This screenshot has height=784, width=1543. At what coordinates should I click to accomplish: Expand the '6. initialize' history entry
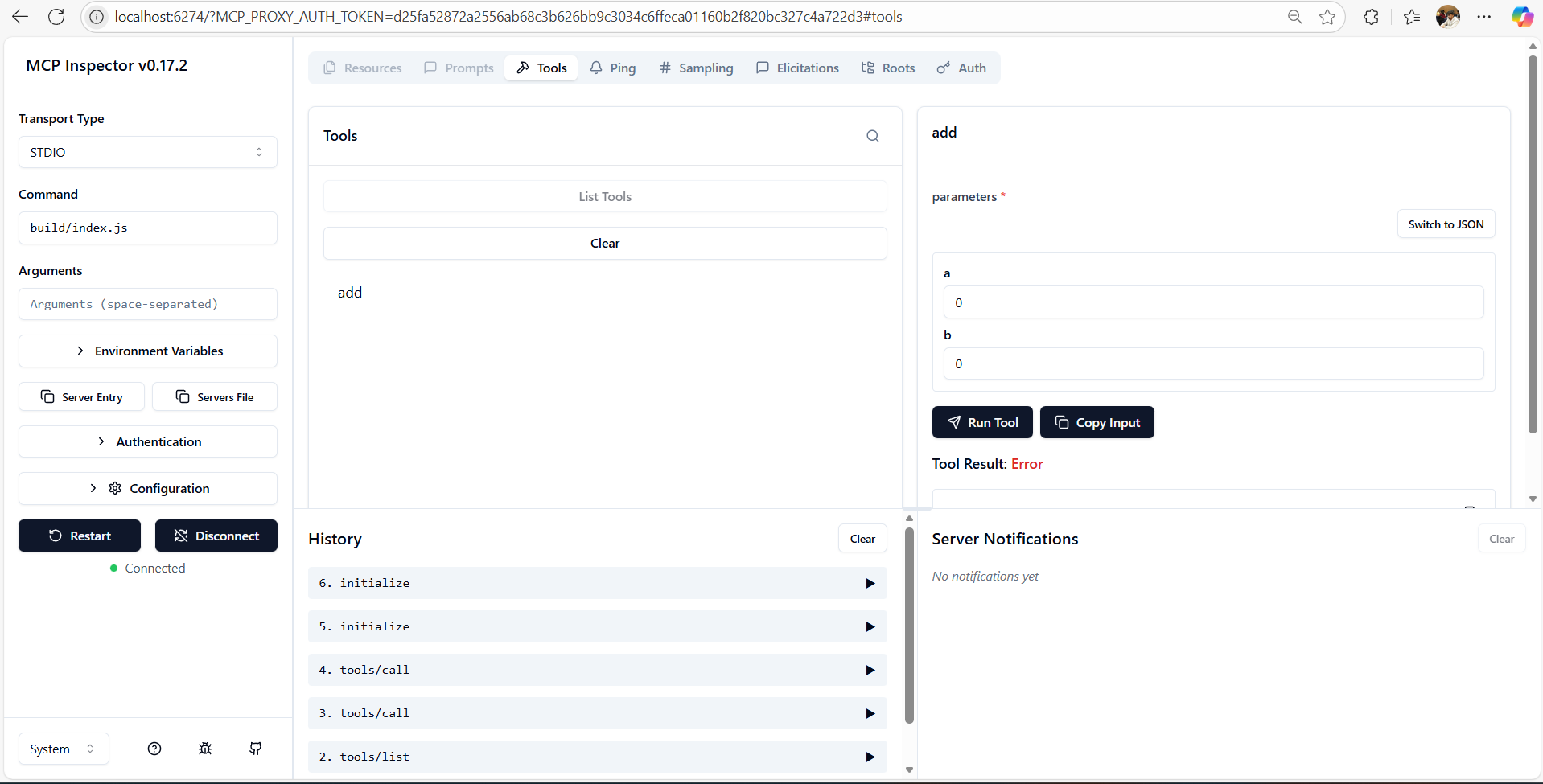597,583
